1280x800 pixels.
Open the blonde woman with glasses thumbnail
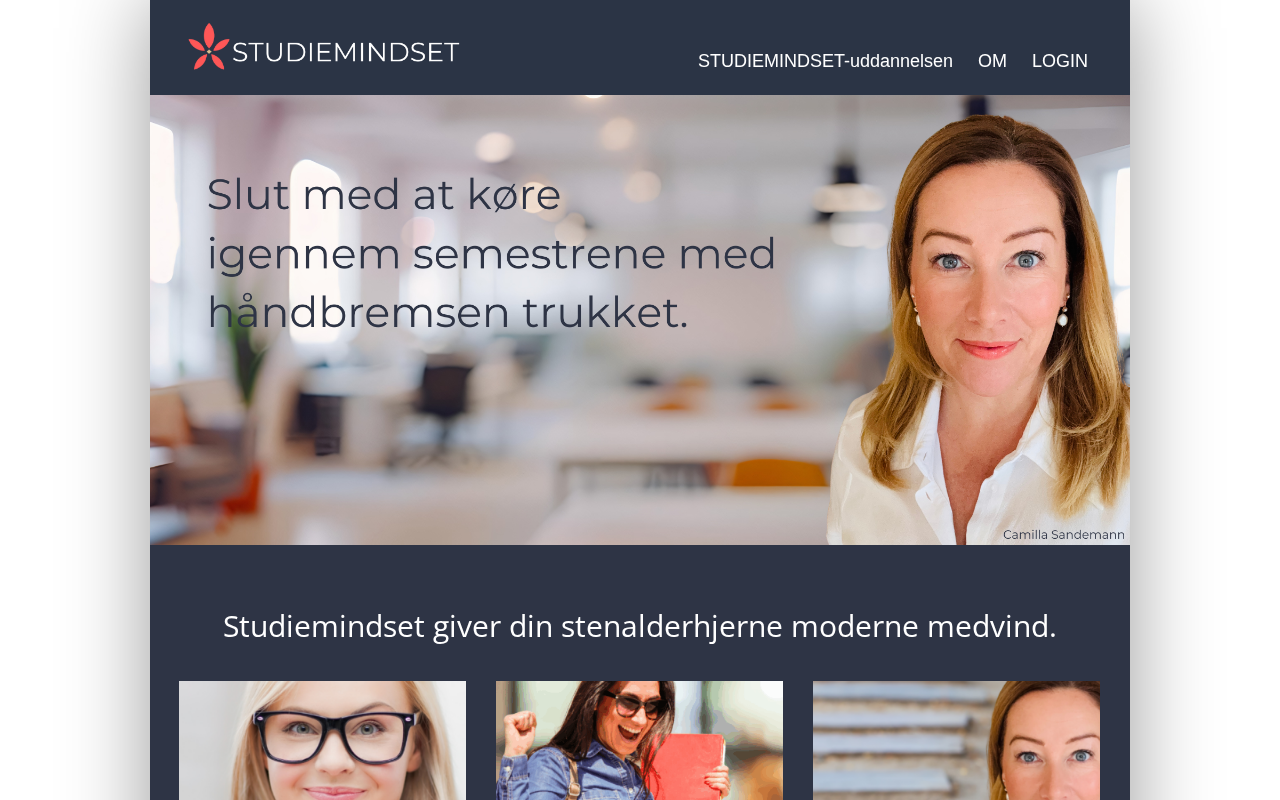tap(322, 740)
